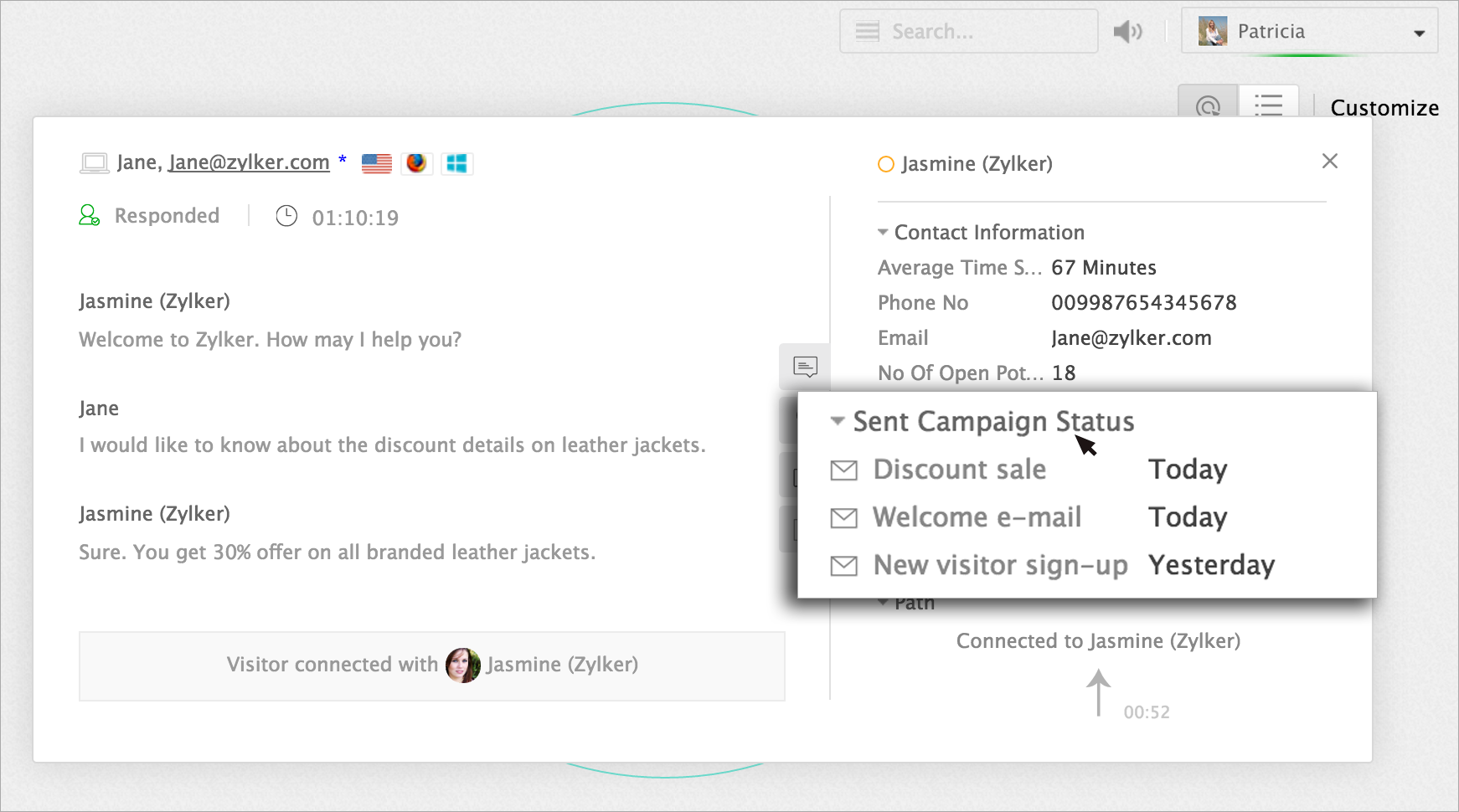The image size is (1459, 812).
Task: Open the search bar menu lines icon
Action: pyautogui.click(x=867, y=32)
